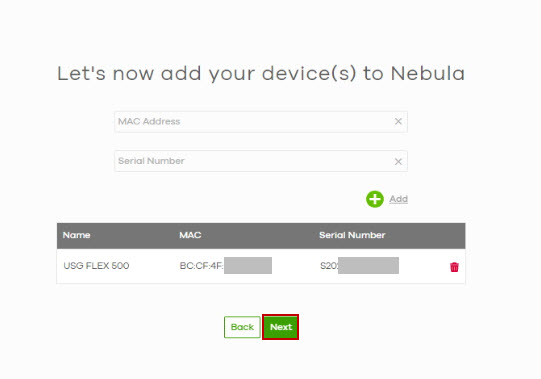Click the word Let's in the page title
Image resolution: width=541 pixels, height=379 pixels.
point(81,74)
